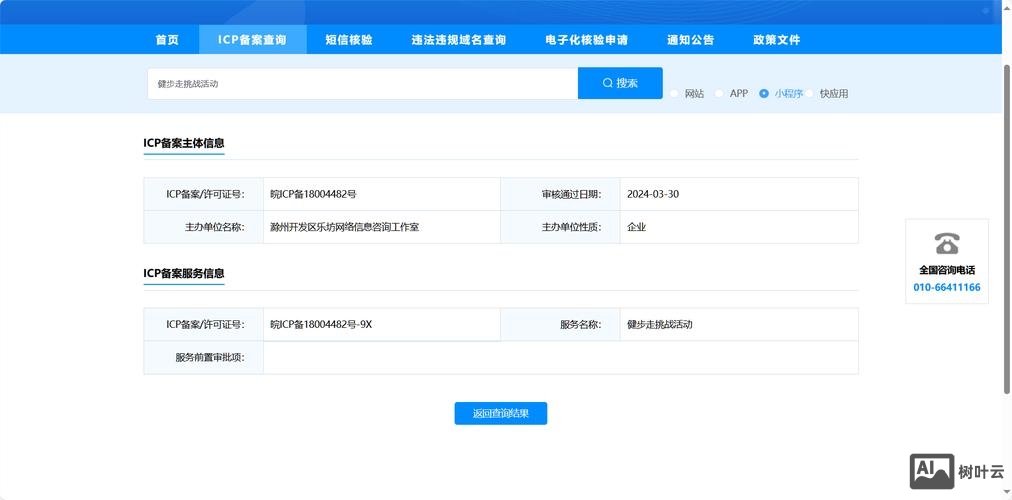
Task: Click the ICP备案服务信息 heading
Action: [x=184, y=274]
